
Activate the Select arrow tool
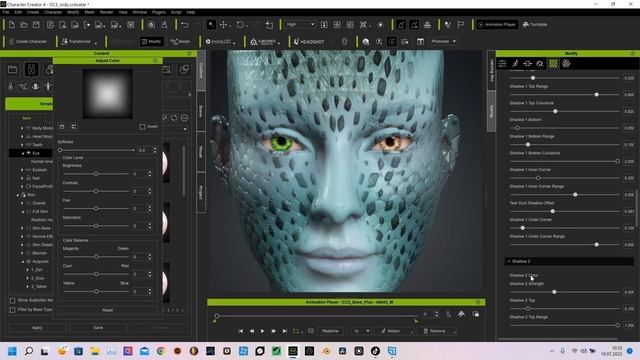(211, 25)
